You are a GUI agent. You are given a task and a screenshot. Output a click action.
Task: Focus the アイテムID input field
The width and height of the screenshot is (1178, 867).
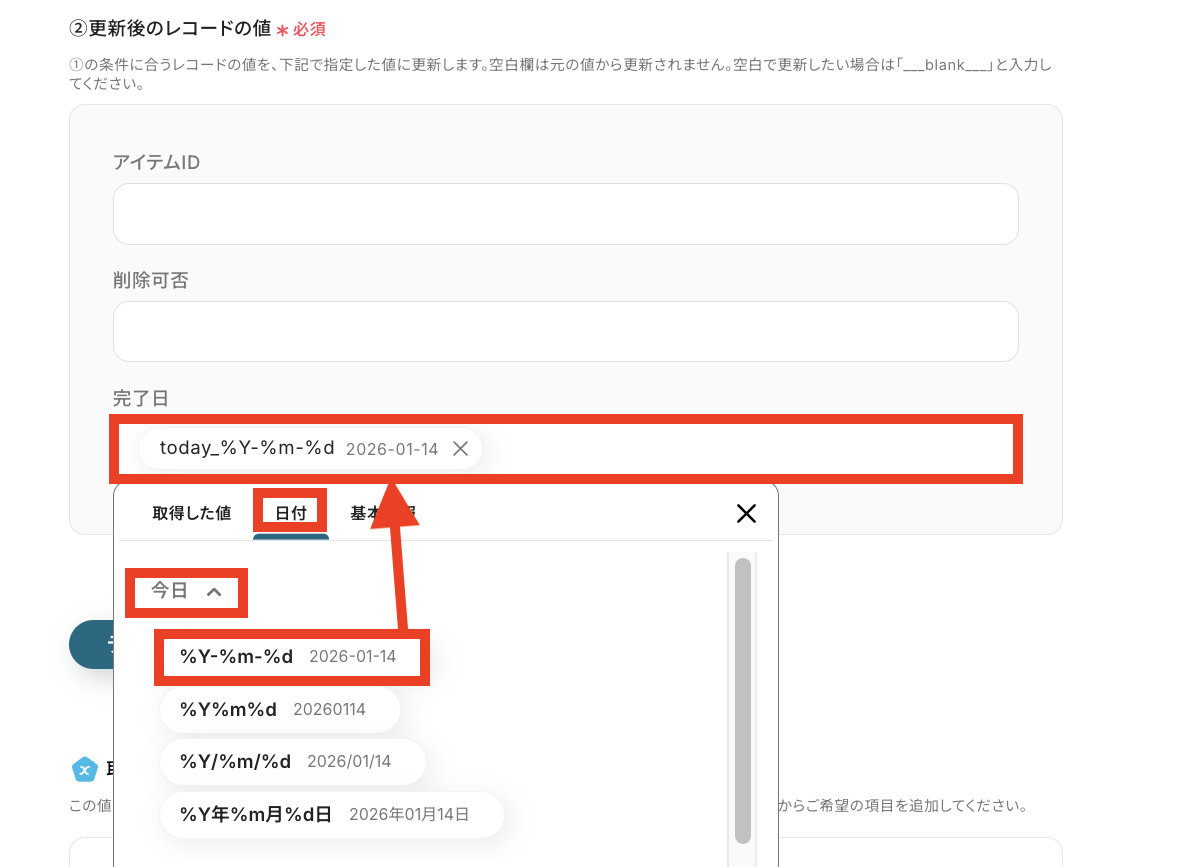coord(566,214)
